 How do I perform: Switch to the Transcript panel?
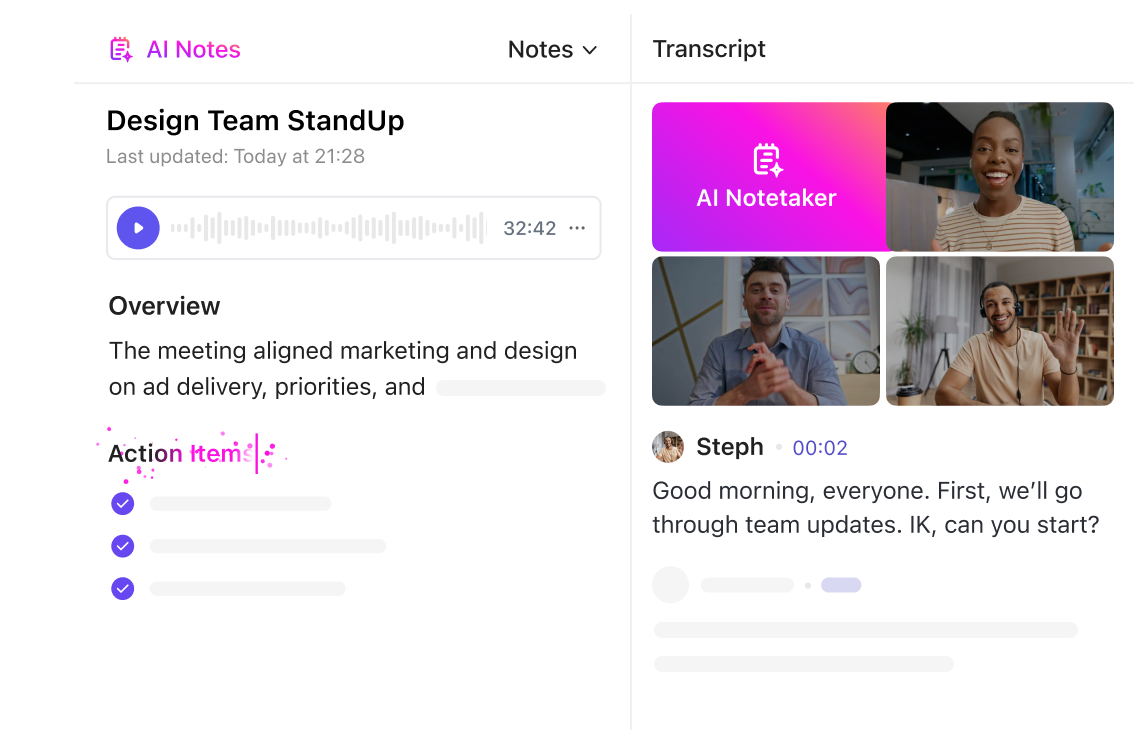point(709,48)
